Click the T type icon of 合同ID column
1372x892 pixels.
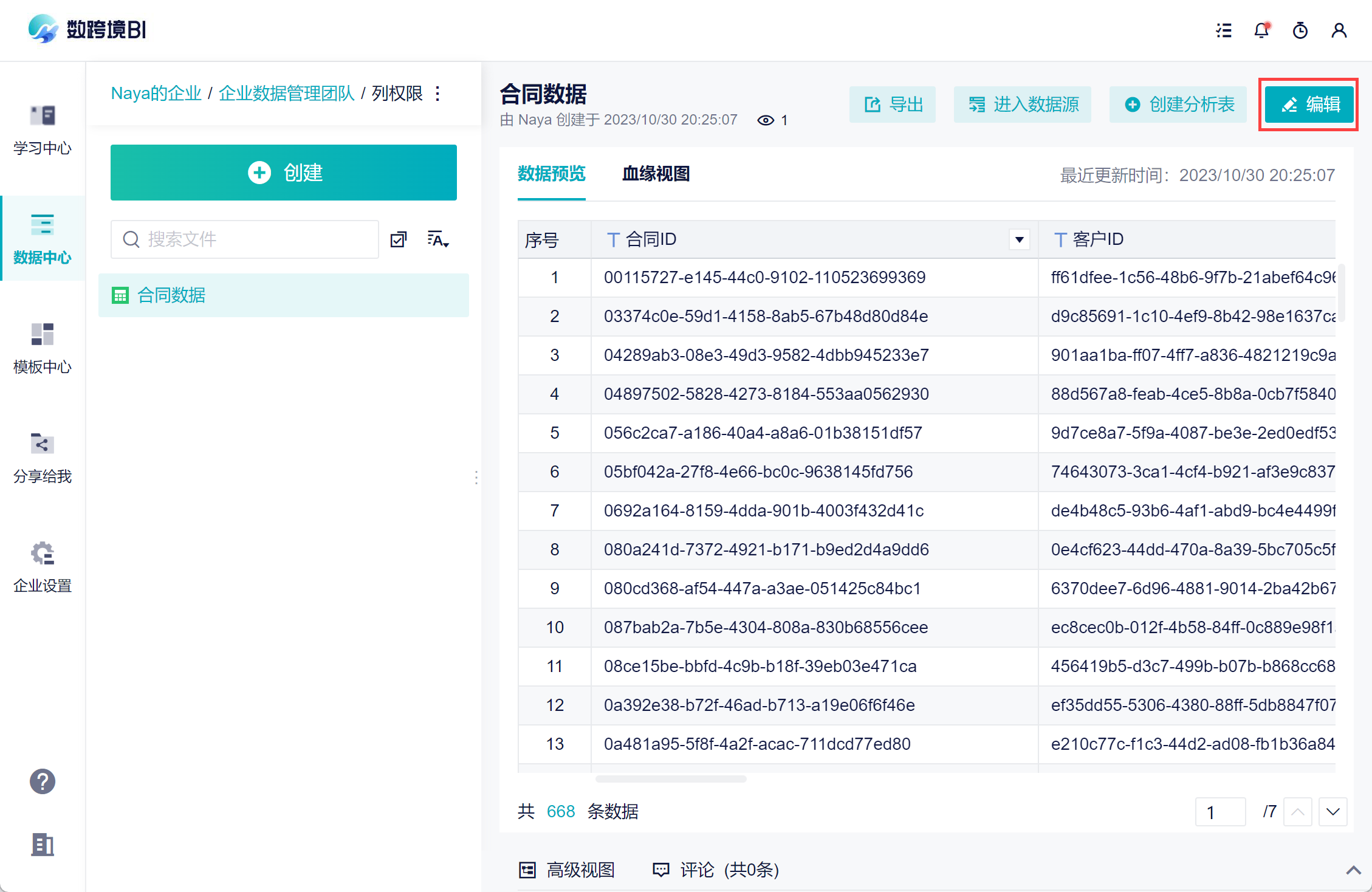coord(614,239)
